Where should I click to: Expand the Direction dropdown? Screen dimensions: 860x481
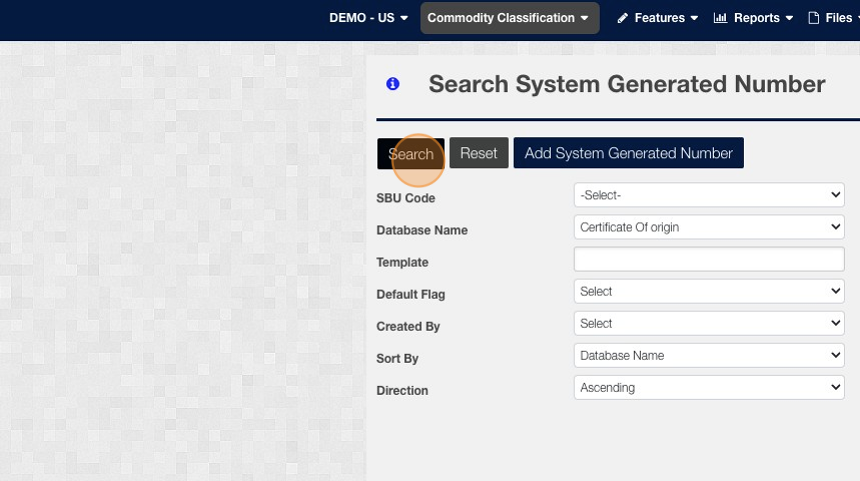pos(709,388)
